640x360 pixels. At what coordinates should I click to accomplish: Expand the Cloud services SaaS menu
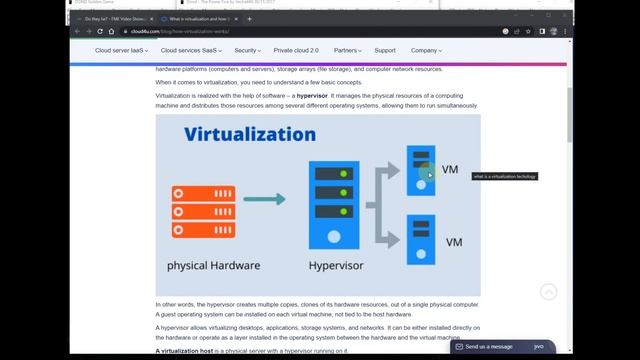[191, 51]
